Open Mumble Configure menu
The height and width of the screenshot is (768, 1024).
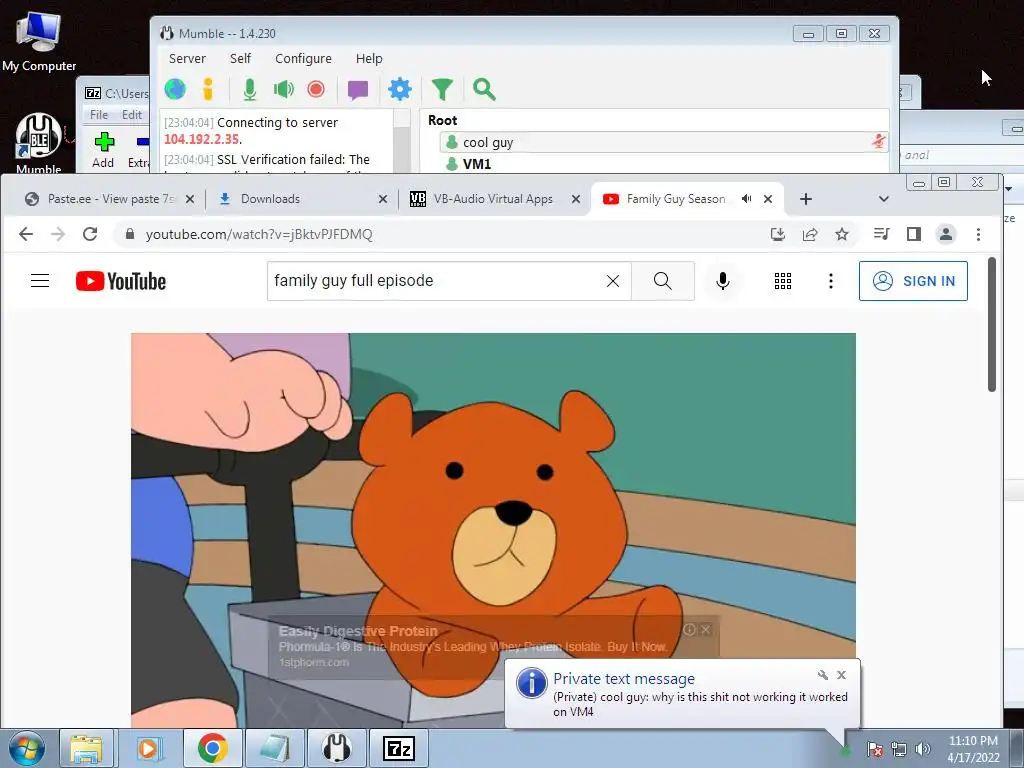[303, 58]
